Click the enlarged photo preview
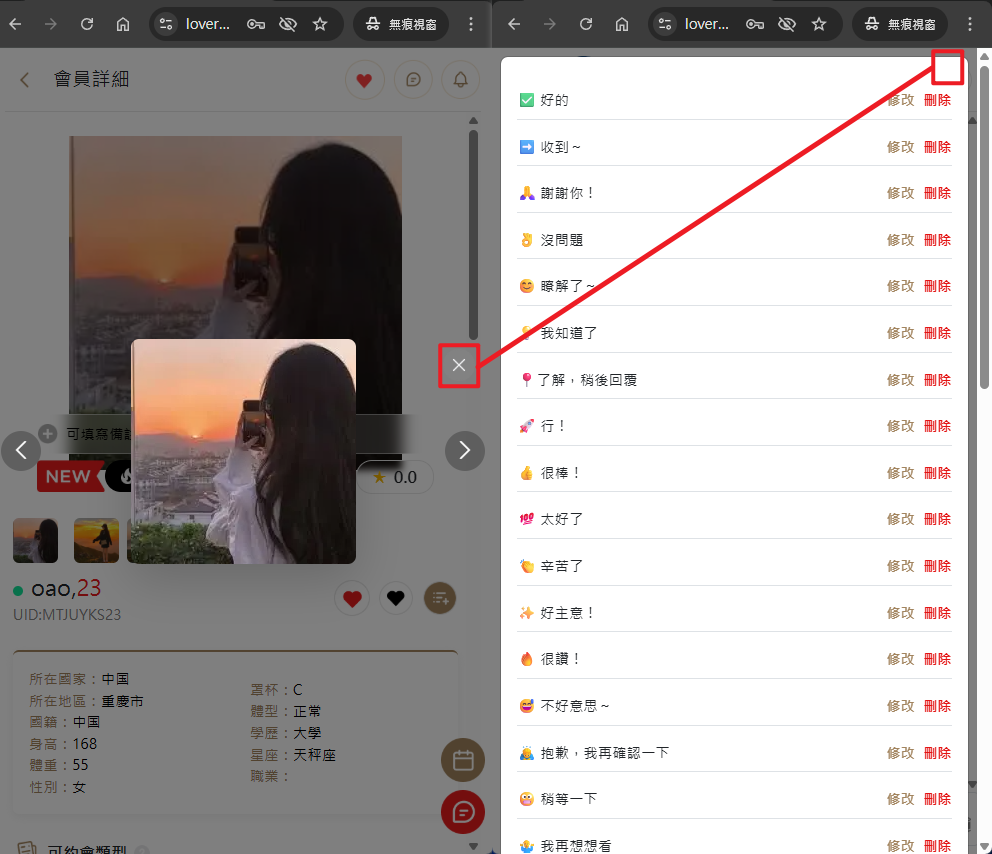This screenshot has height=854, width=992. (244, 451)
